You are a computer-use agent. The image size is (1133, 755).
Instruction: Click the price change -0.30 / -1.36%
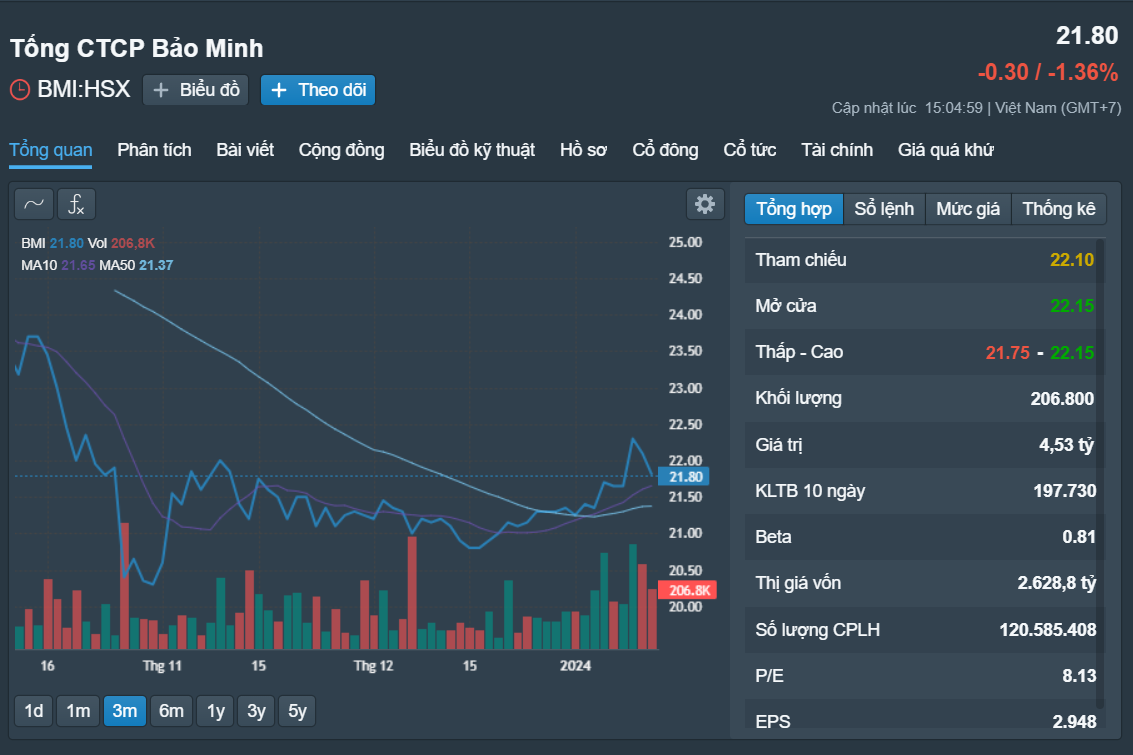1048,72
